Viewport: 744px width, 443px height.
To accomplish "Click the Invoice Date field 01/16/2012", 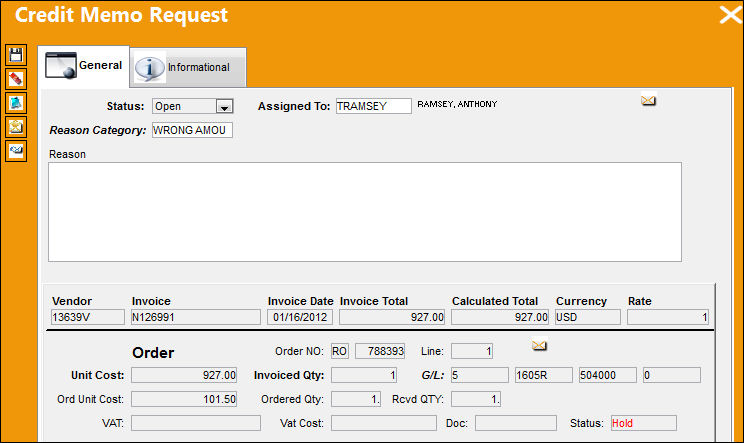I will pos(299,317).
